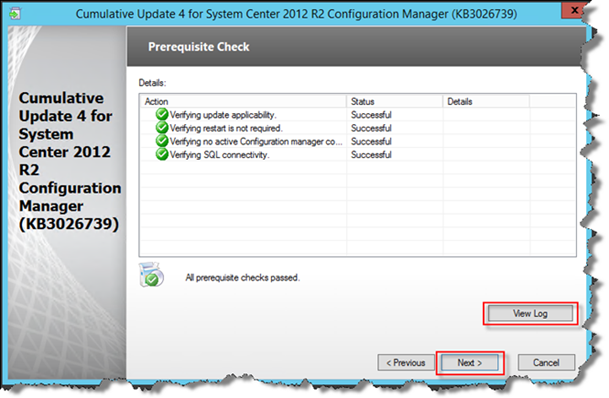The height and width of the screenshot is (398, 609).
Task: Close the Cumulative Update 4 window
Action: click(574, 10)
